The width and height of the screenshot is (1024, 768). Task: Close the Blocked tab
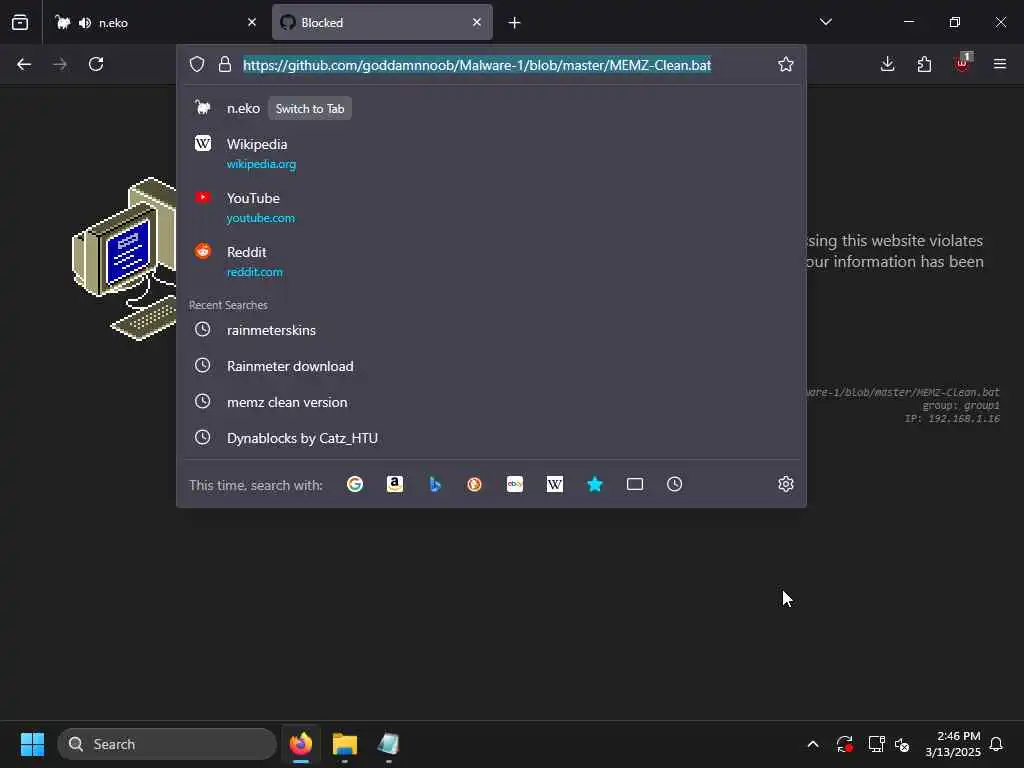coord(477,23)
